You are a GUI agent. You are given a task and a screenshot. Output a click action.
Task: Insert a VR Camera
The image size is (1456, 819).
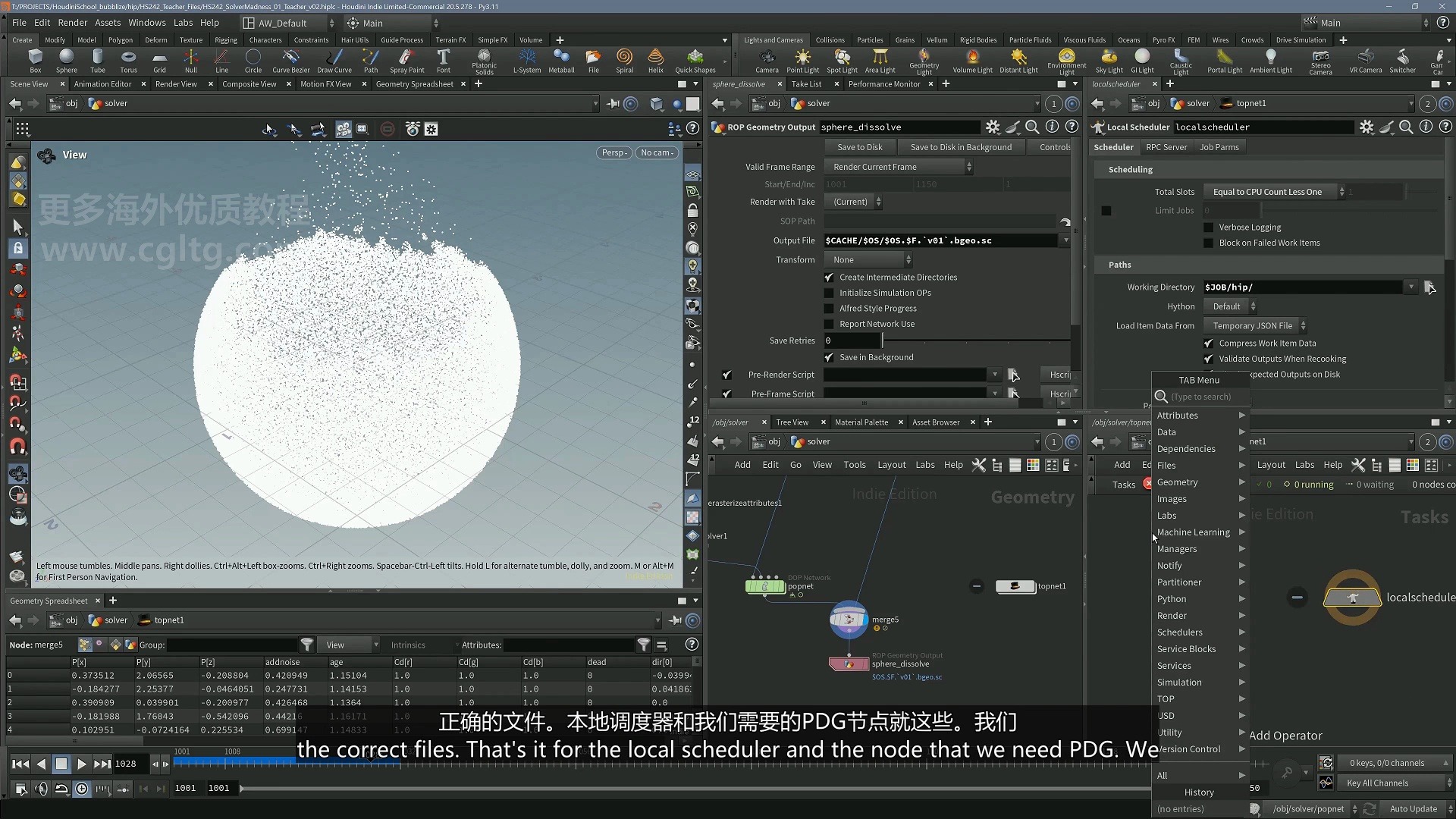point(1365,61)
